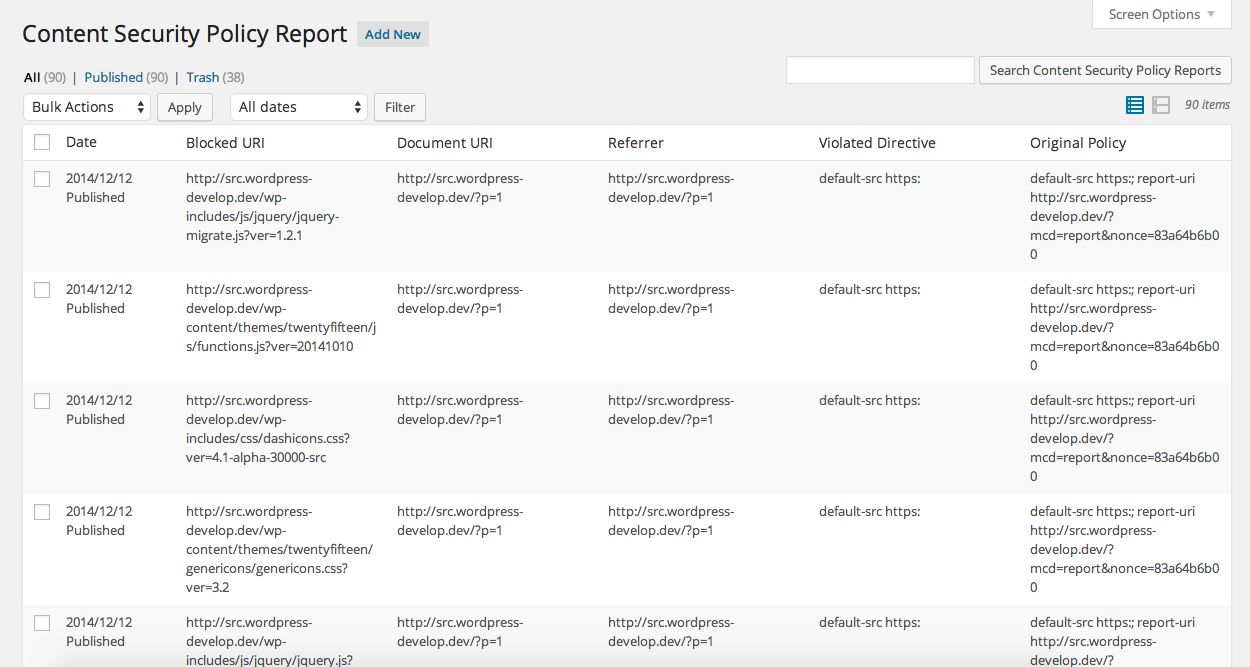Click the 90 items count text
1250x667 pixels.
(1207, 105)
